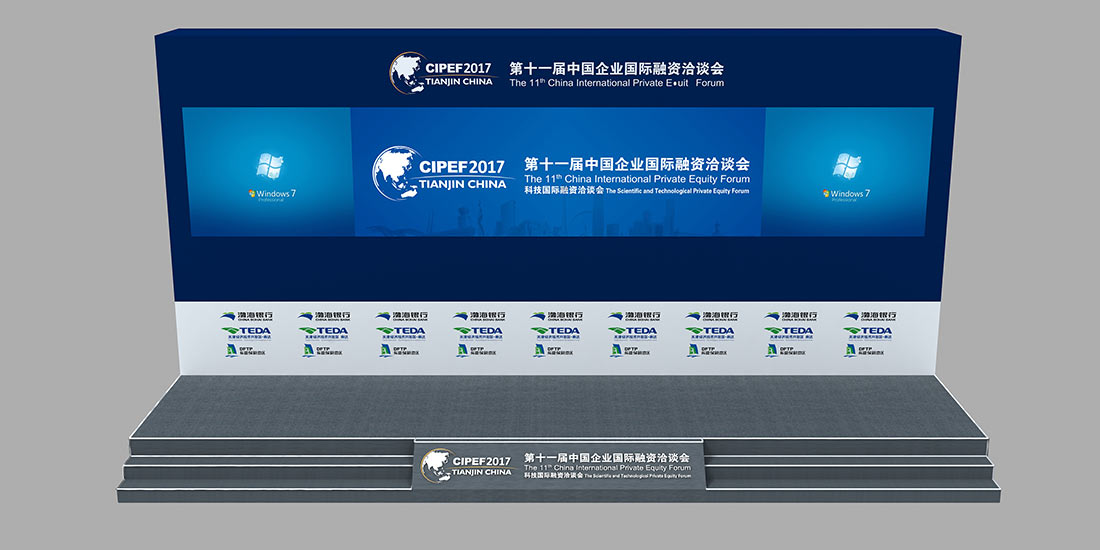Click the Windows flag logo on left screen

[x=270, y=168]
